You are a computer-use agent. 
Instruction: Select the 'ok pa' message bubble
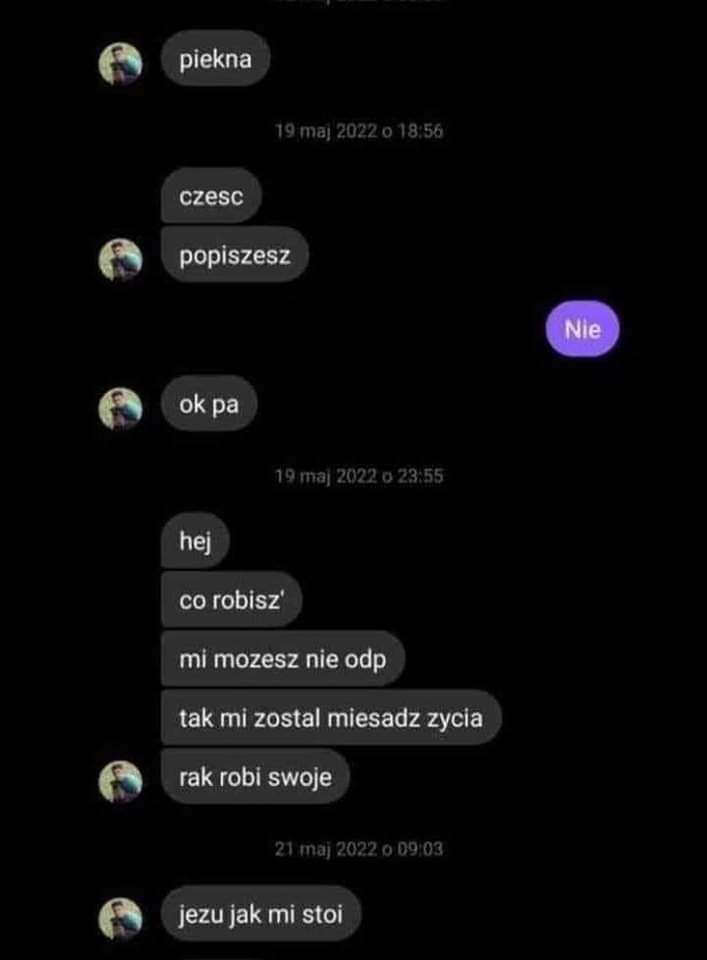coord(209,404)
